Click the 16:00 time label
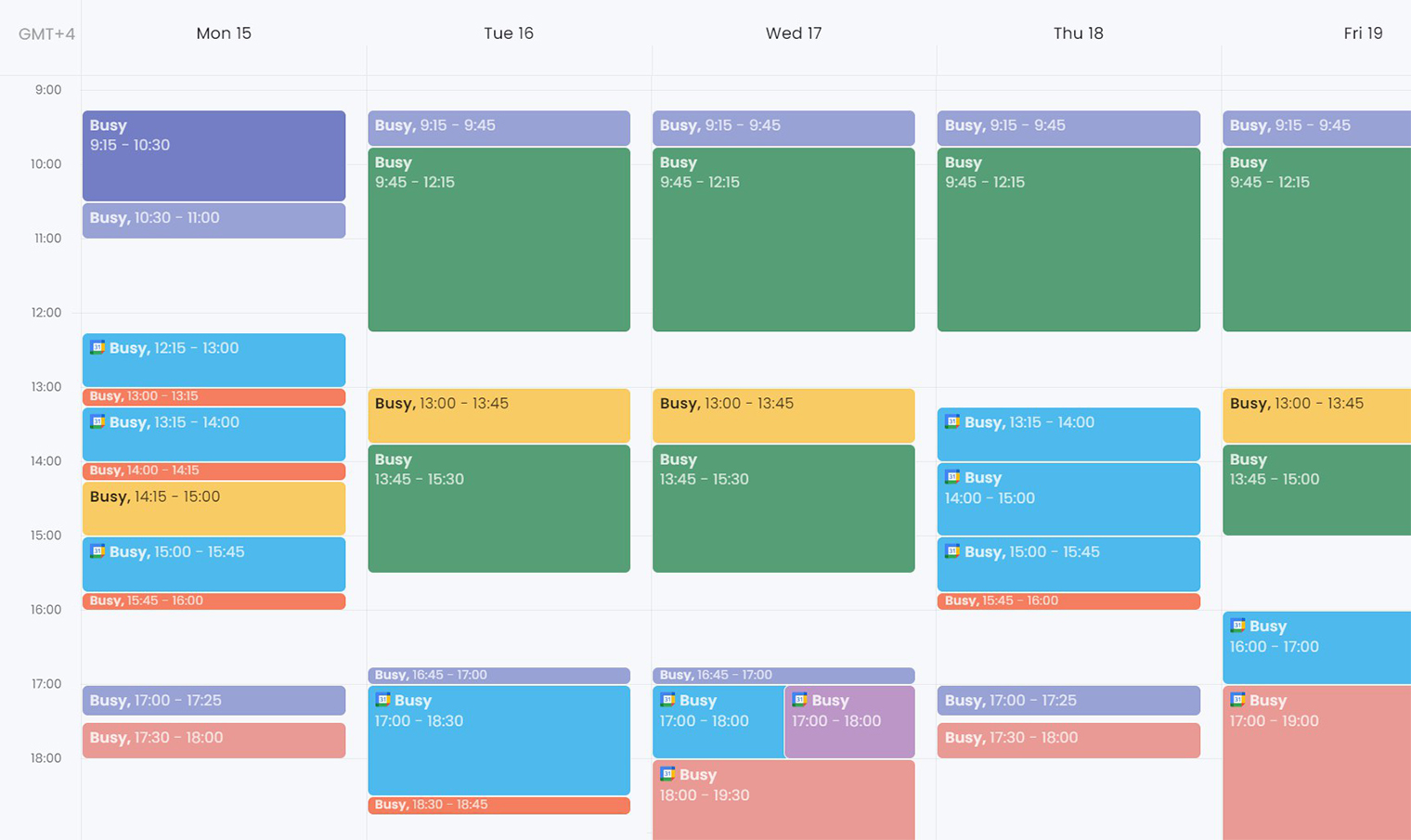The width and height of the screenshot is (1411, 840). pyautogui.click(x=46, y=610)
